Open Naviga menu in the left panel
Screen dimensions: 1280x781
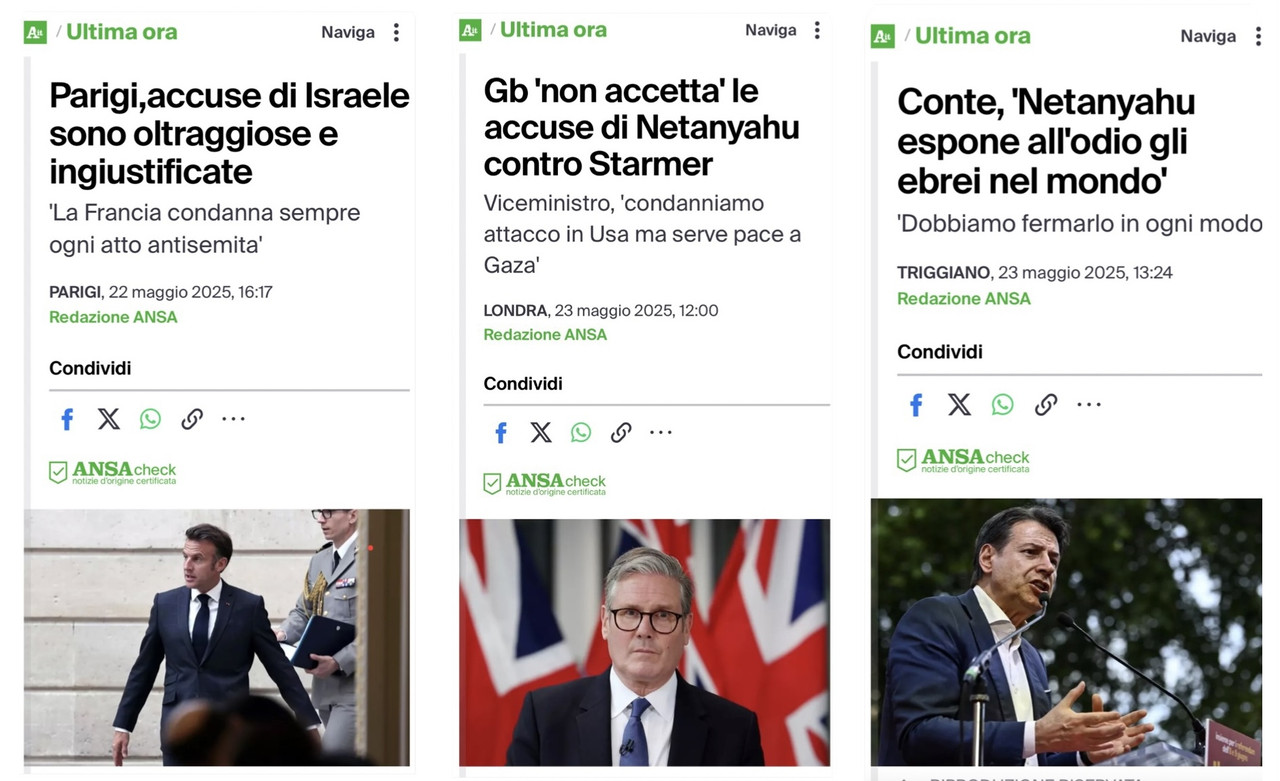pos(348,32)
